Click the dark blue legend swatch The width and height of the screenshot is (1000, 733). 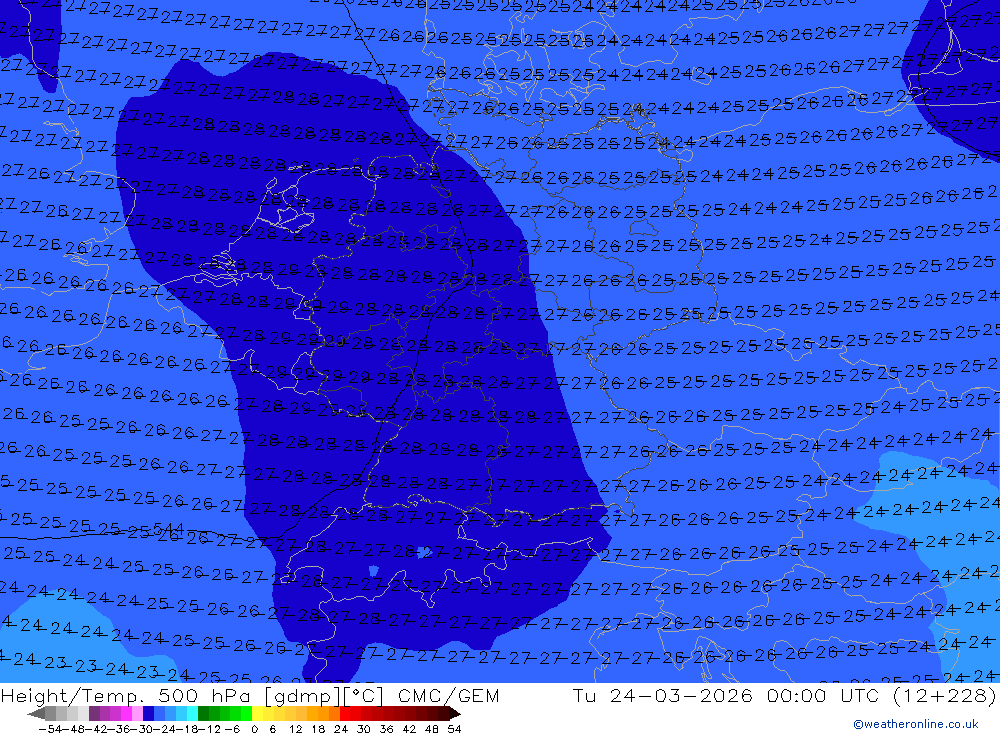148,713
